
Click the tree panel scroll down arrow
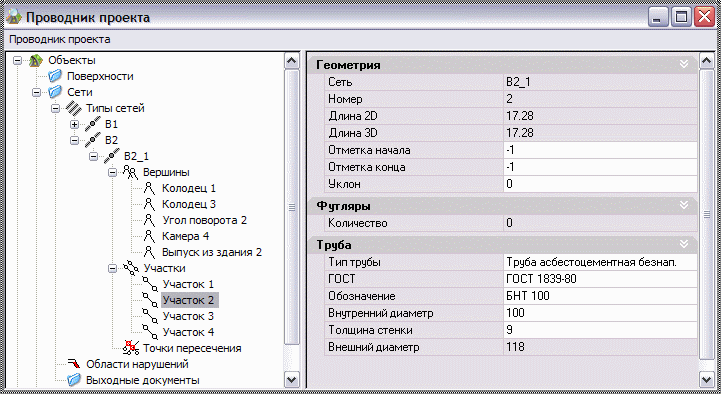tap(292, 379)
